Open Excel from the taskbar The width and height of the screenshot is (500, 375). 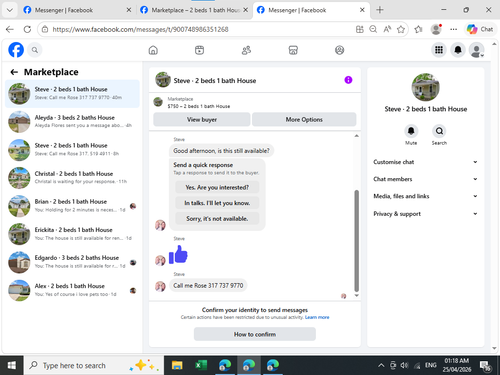pos(201,366)
